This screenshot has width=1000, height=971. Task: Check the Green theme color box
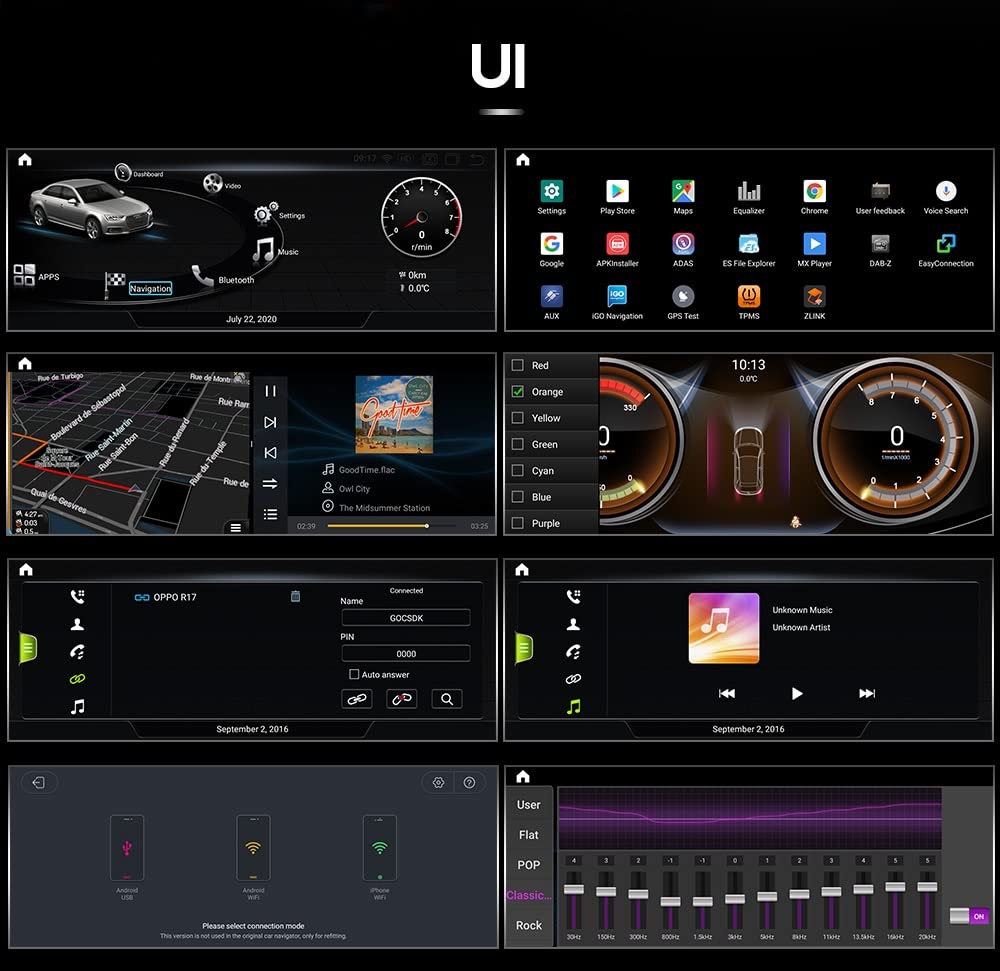[518, 444]
